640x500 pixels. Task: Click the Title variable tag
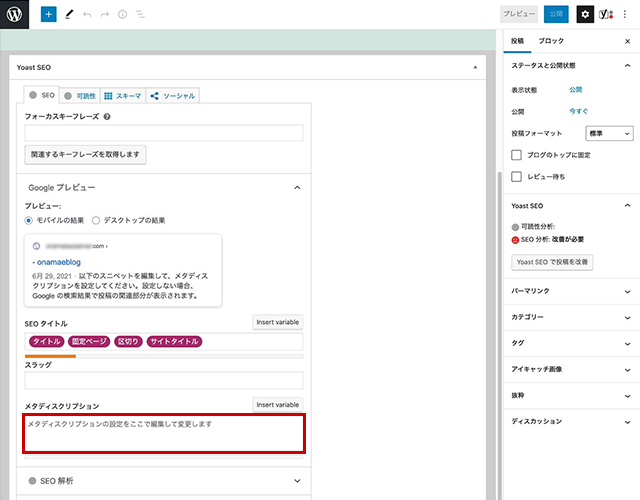click(x=47, y=342)
